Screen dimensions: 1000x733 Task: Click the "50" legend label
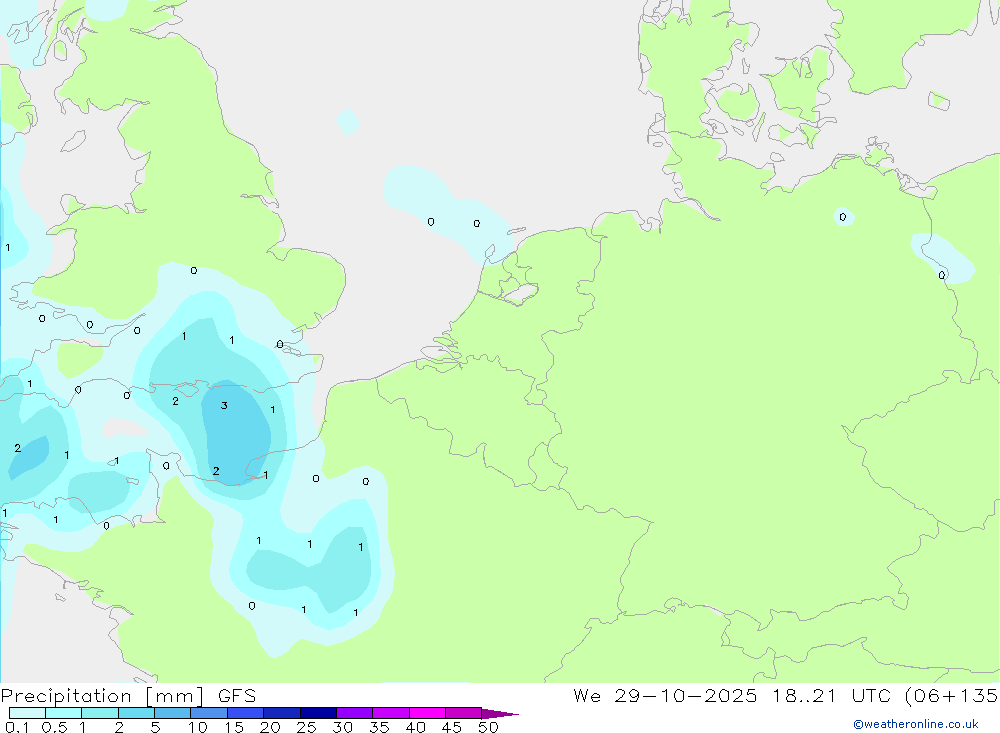tap(488, 727)
